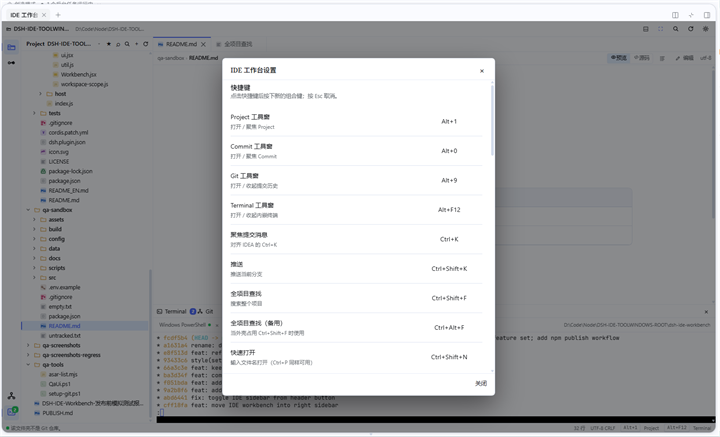This screenshot has width=720, height=437.
Task: Click the refresh icon in Project header
Action: (146, 44)
